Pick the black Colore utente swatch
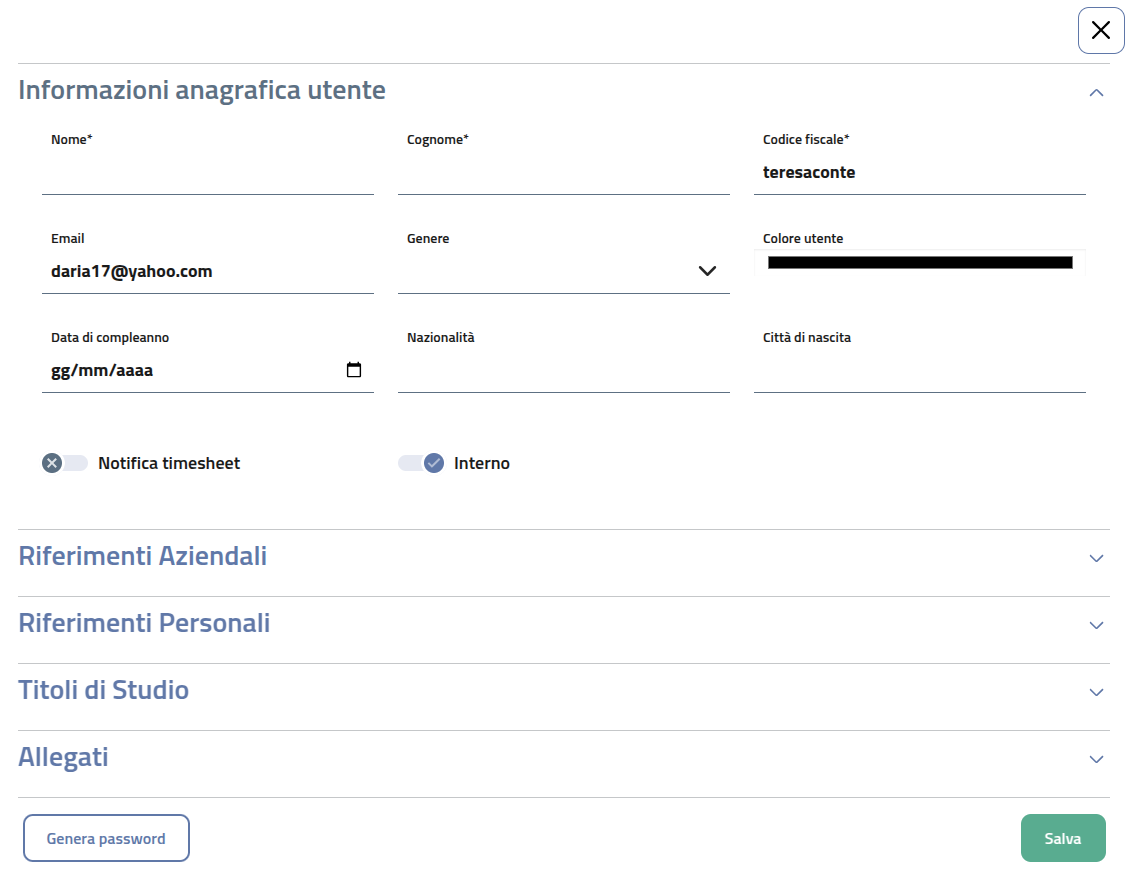Image resolution: width=1129 pixels, height=870 pixels. coord(919,263)
